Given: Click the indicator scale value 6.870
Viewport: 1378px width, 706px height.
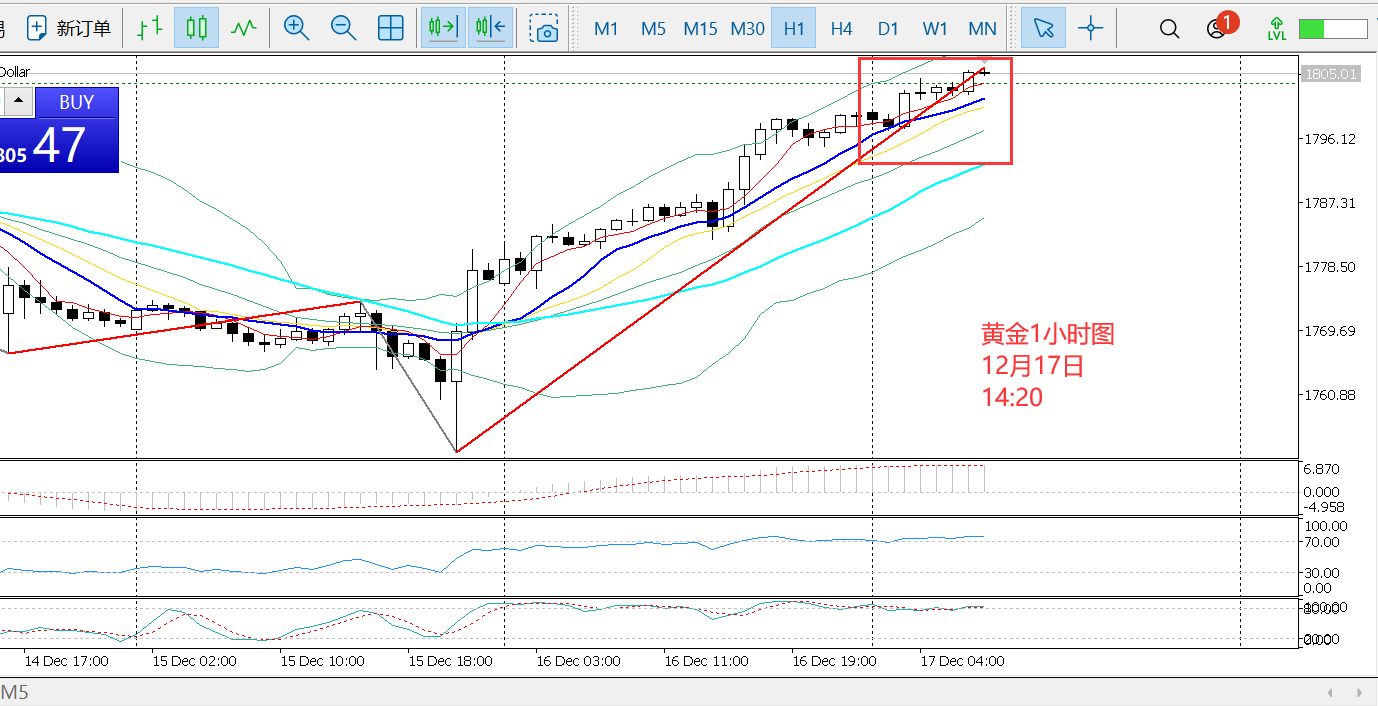Looking at the screenshot, I should 1322,469.
